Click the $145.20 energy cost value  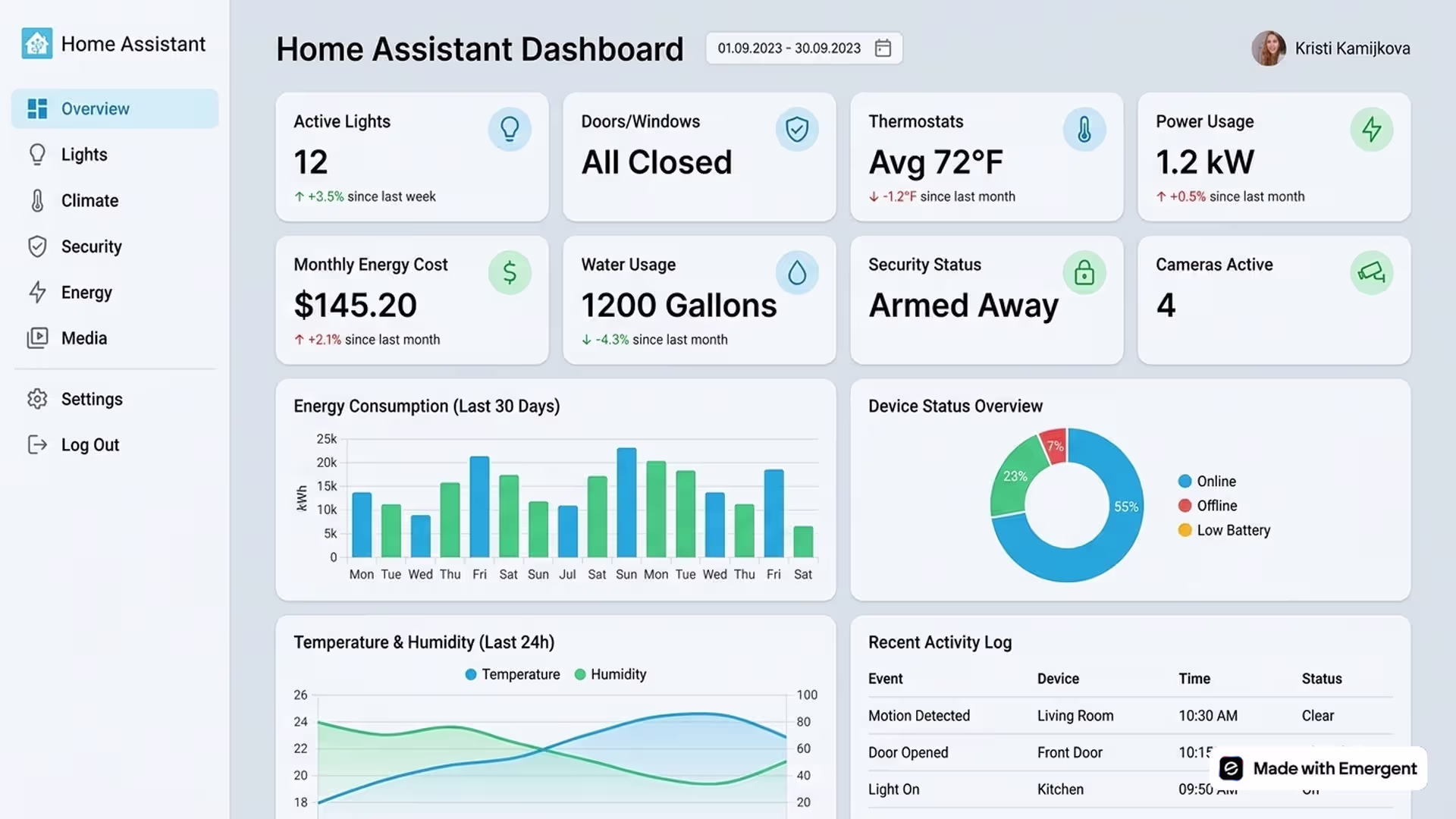pos(356,306)
